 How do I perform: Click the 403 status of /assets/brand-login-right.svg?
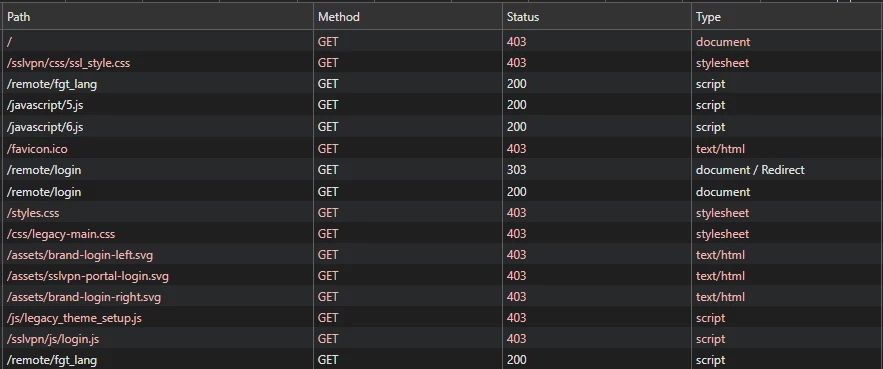(x=516, y=297)
